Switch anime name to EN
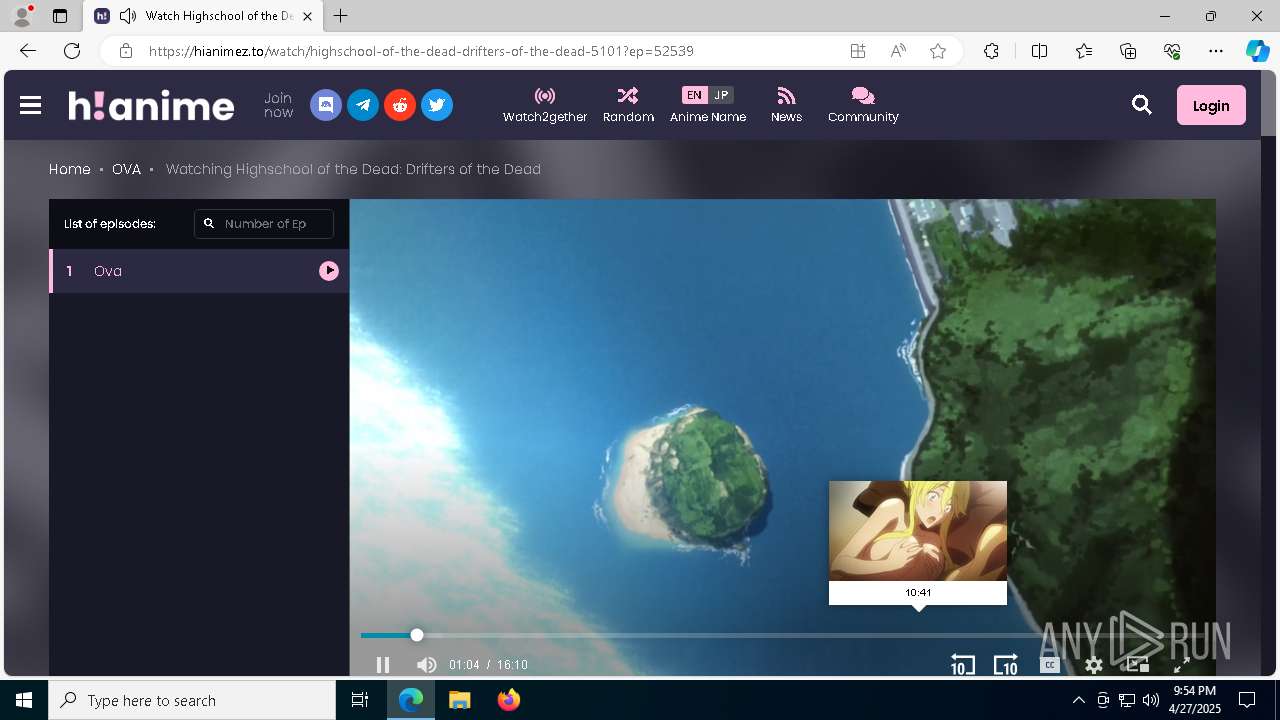Image resolution: width=1280 pixels, height=720 pixels. tap(694, 95)
